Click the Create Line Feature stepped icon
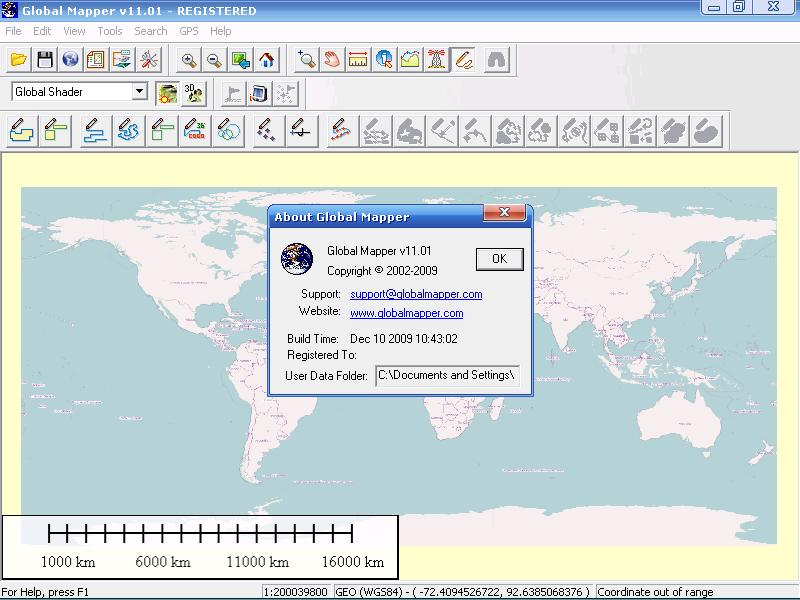This screenshot has width=800, height=600. click(95, 131)
